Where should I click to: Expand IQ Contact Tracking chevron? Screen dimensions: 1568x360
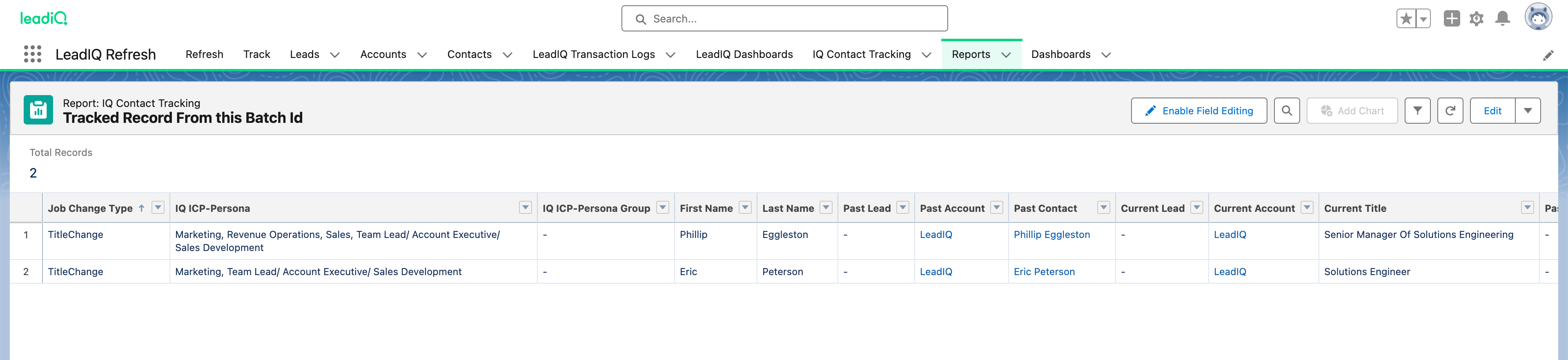[x=927, y=56]
